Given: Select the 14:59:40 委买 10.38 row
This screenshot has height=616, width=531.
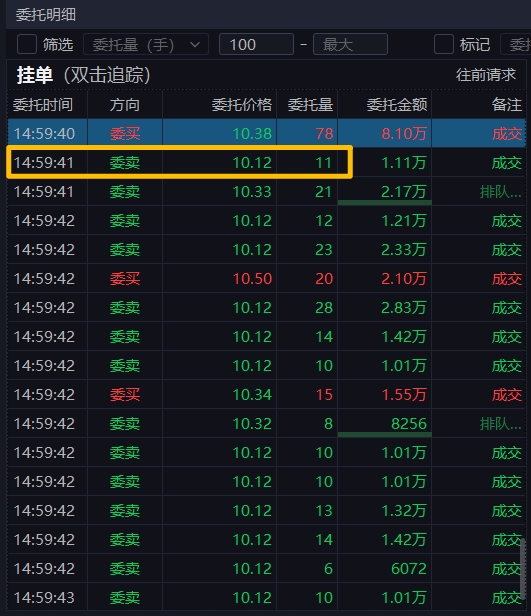Looking at the screenshot, I should click(x=266, y=133).
